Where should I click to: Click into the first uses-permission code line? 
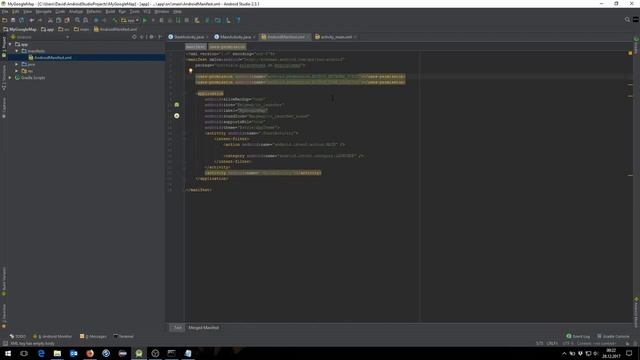point(301,76)
